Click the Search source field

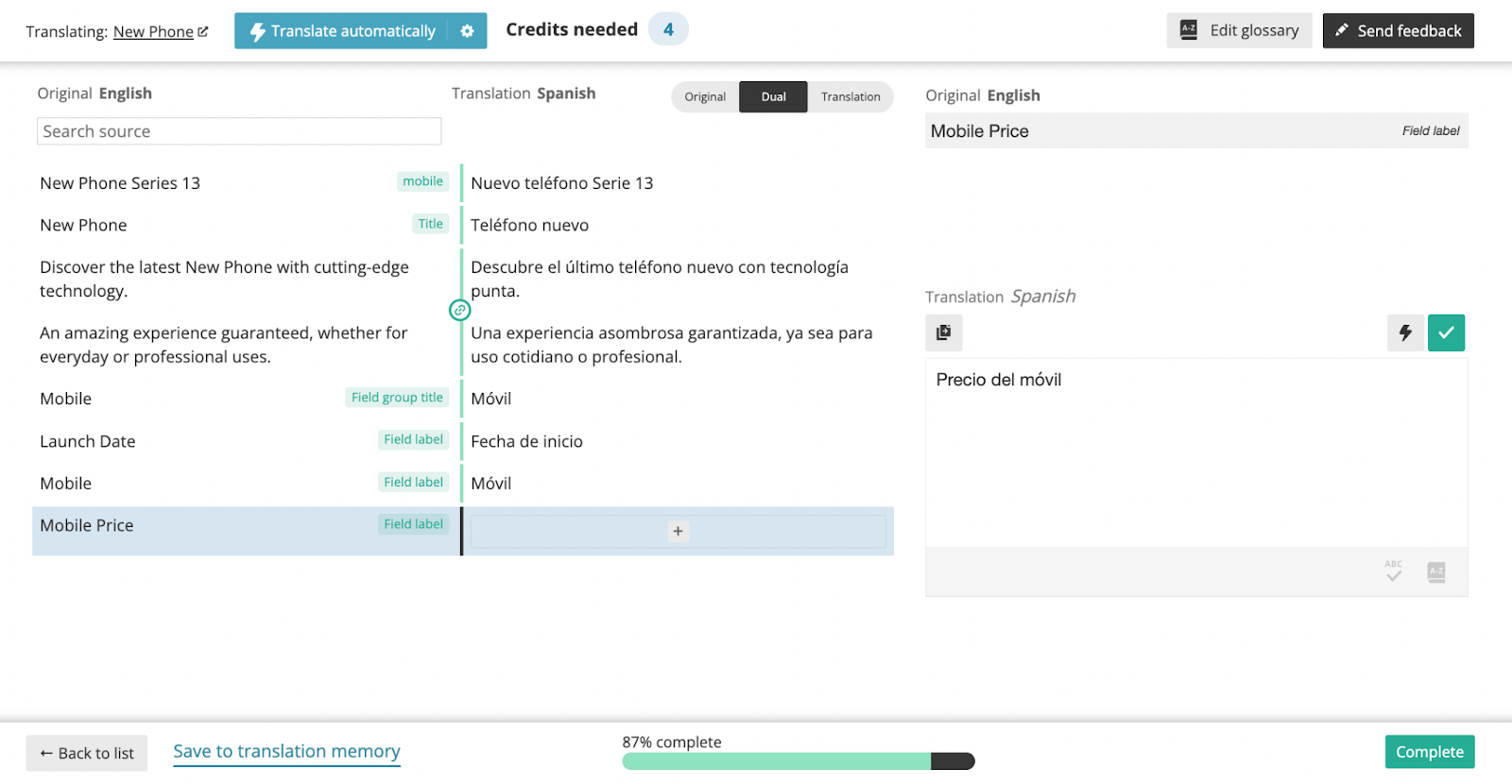click(239, 131)
